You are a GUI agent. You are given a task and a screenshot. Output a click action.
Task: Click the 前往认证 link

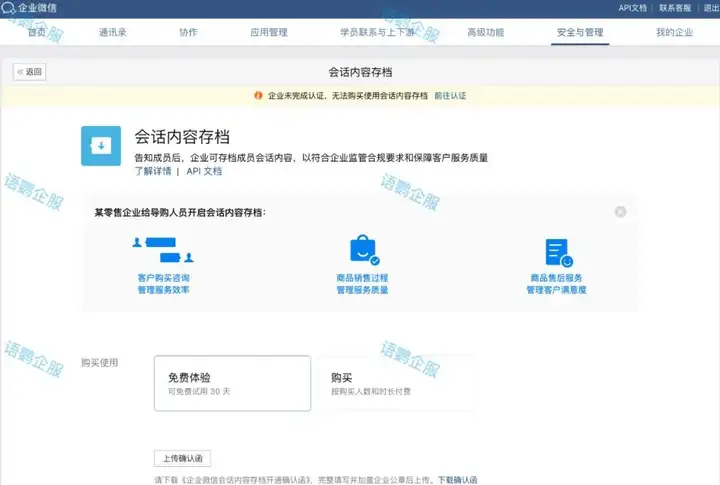click(450, 96)
